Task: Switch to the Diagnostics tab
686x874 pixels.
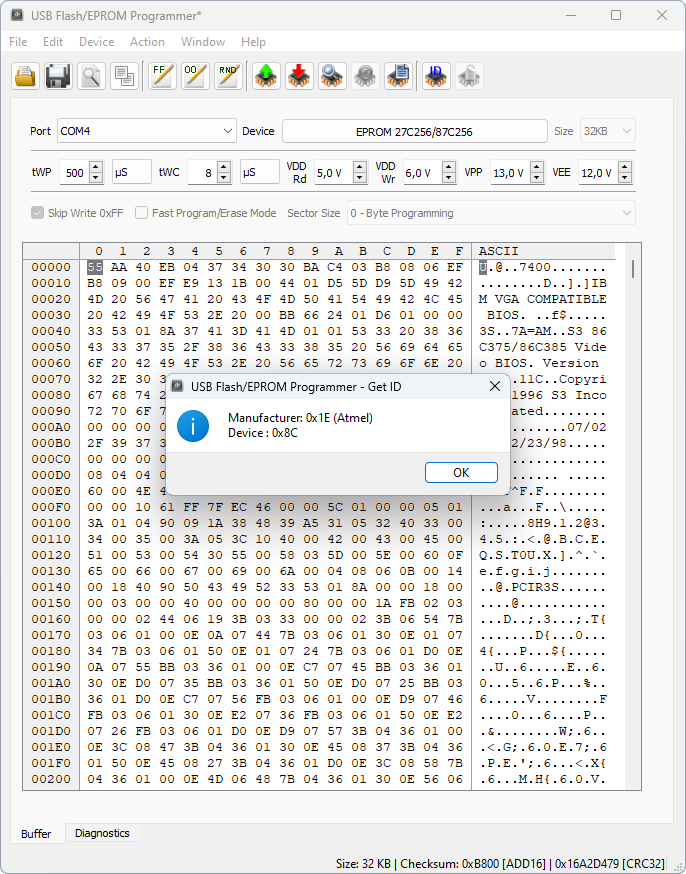Action: [x=102, y=833]
